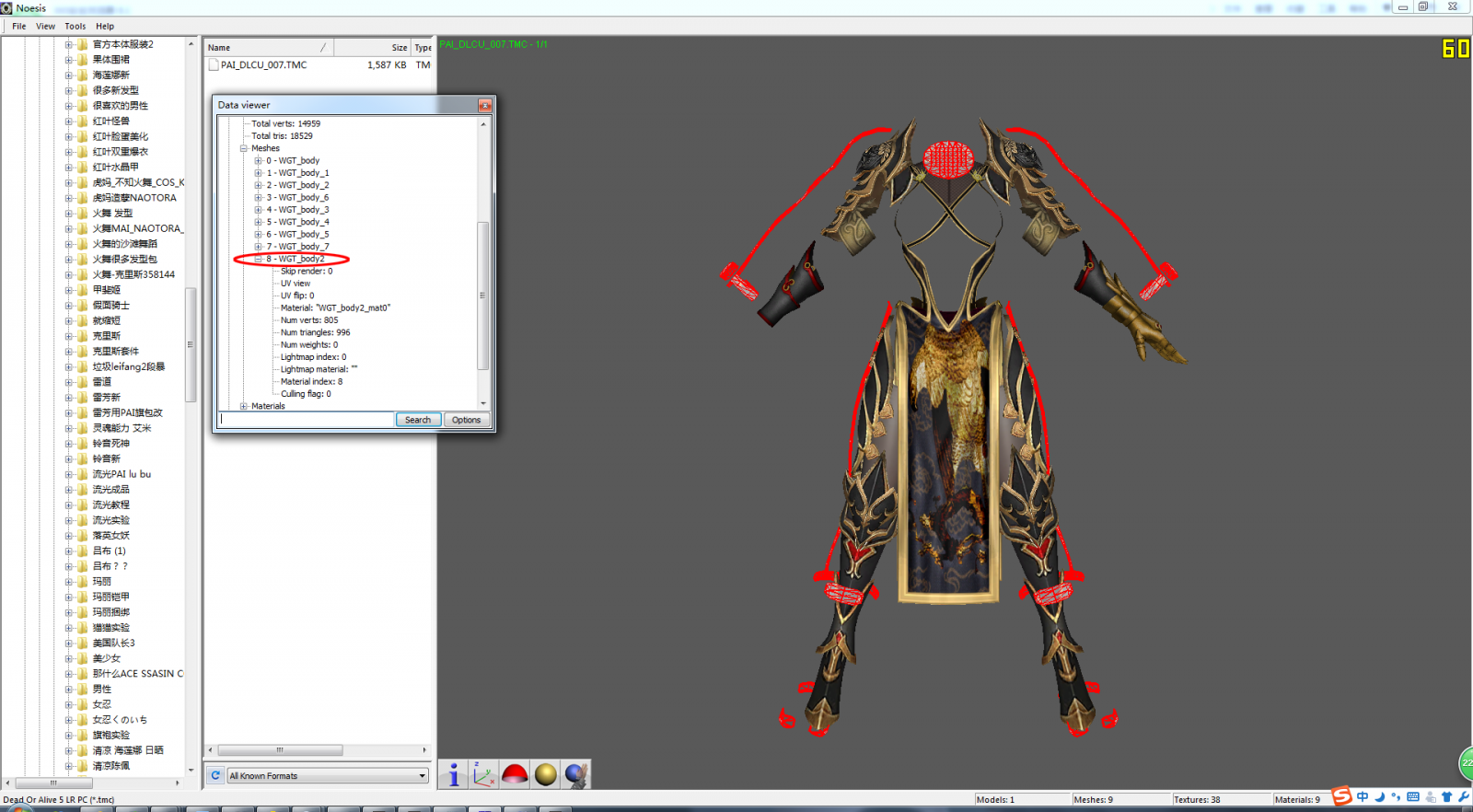Click the Sogou input method logo
The height and width of the screenshot is (812, 1473).
(1342, 796)
